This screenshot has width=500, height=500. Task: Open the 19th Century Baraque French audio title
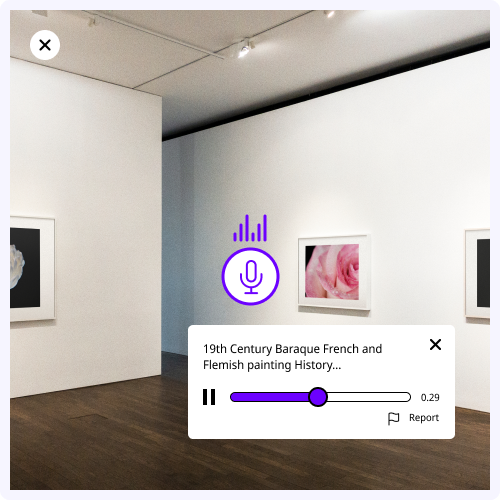tap(292, 357)
